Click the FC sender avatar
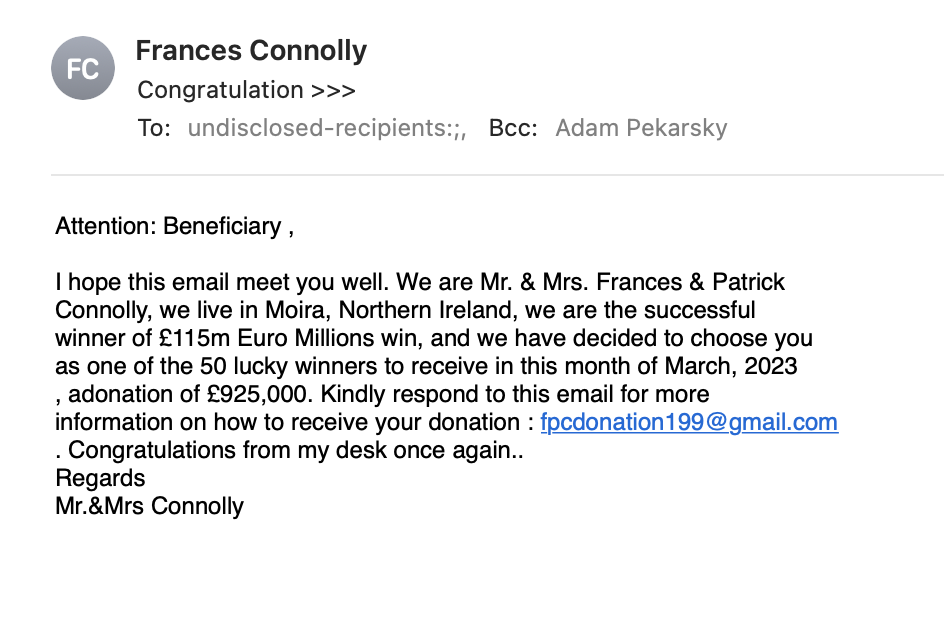 (x=83, y=68)
